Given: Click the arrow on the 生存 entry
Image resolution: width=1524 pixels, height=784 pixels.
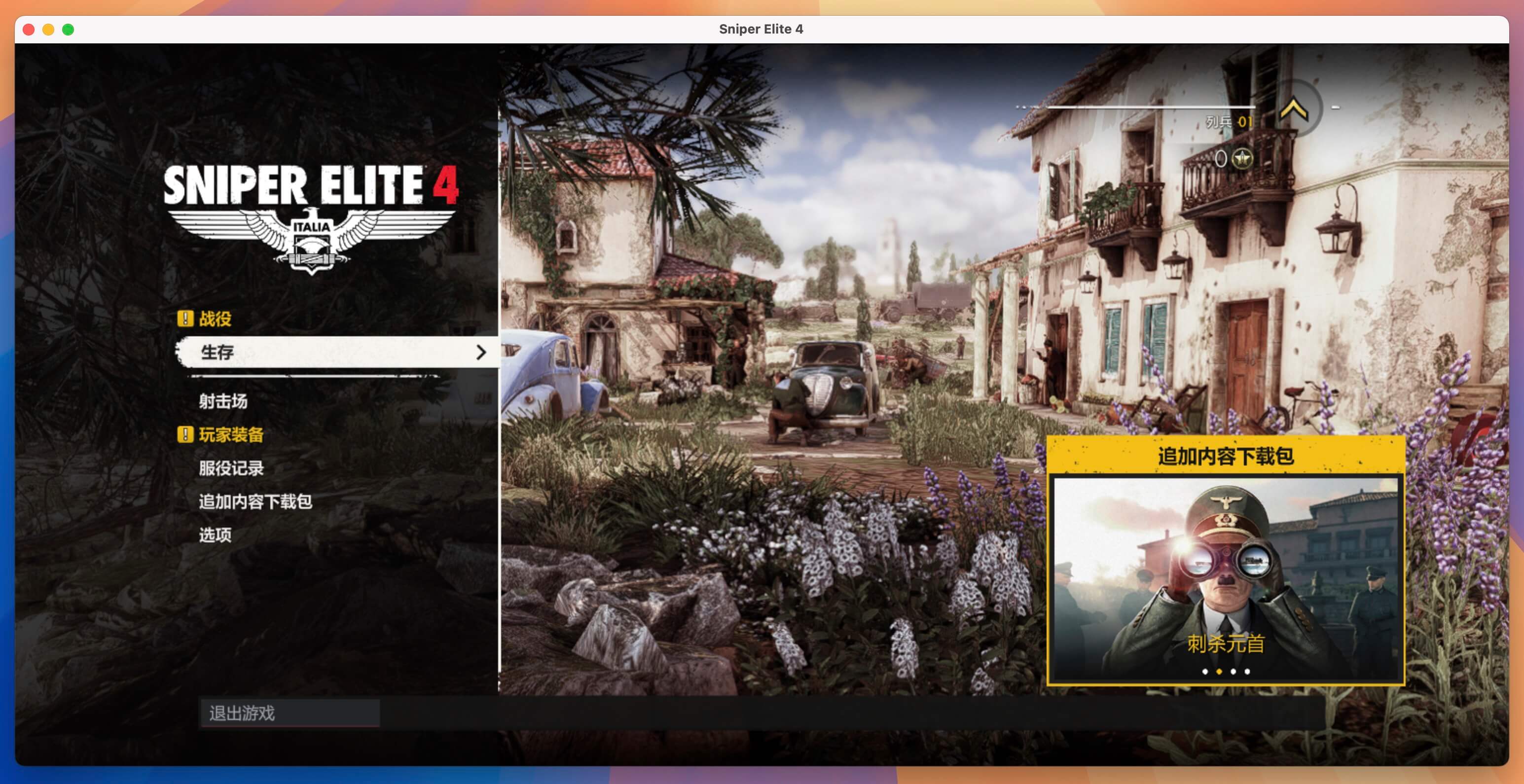Looking at the screenshot, I should coord(481,353).
